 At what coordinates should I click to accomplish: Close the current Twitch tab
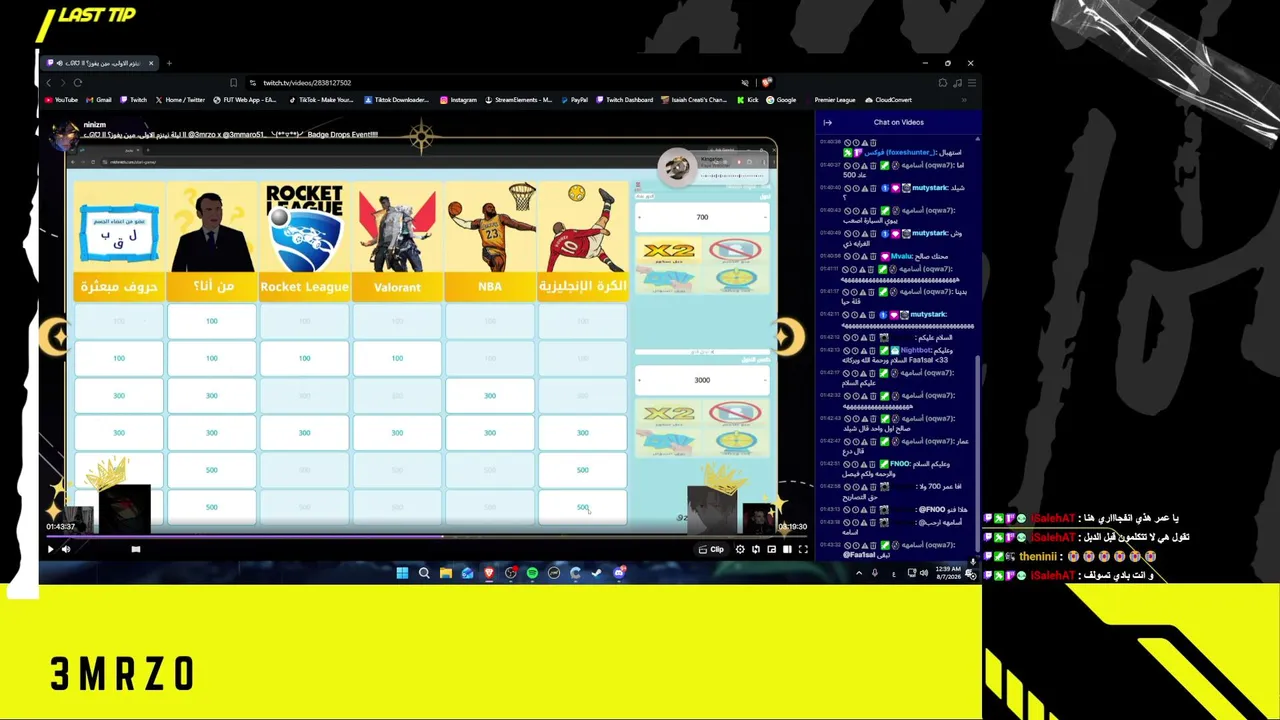[151, 63]
